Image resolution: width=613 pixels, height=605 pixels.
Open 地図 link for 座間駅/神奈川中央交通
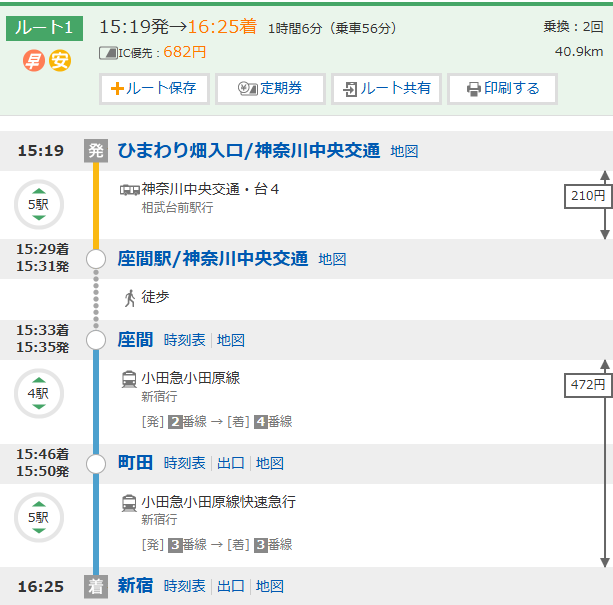click(332, 259)
